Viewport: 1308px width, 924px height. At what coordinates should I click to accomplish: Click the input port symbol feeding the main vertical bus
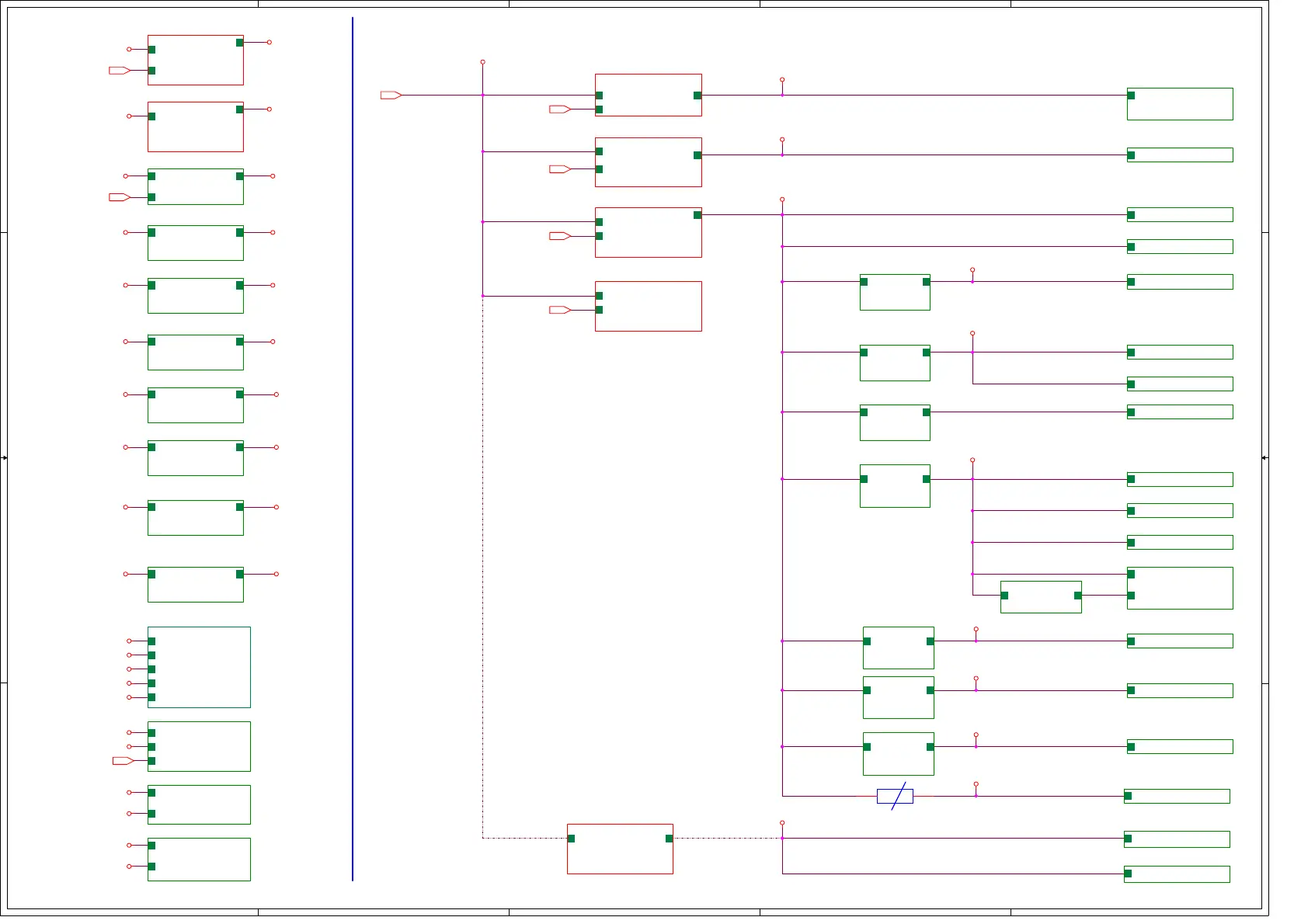[x=391, y=95]
